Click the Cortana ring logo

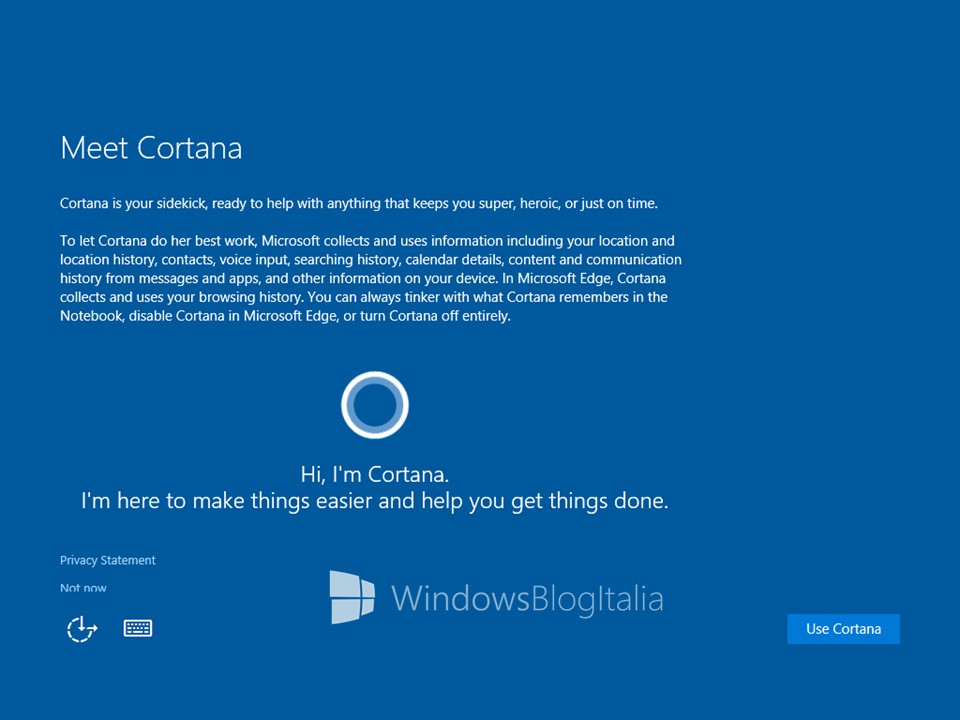click(x=375, y=405)
